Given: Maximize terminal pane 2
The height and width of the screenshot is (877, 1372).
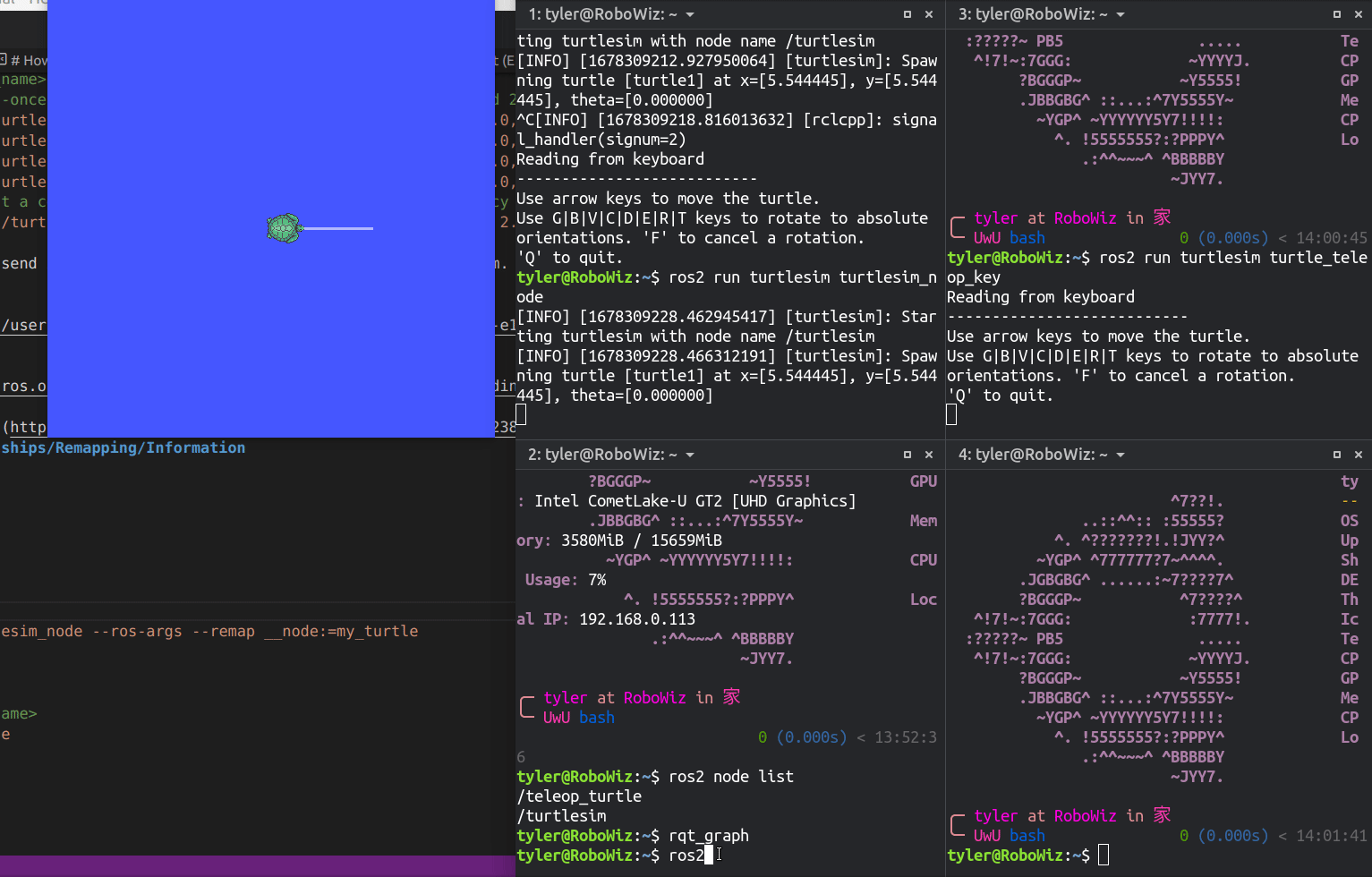Looking at the screenshot, I should pos(908,455).
